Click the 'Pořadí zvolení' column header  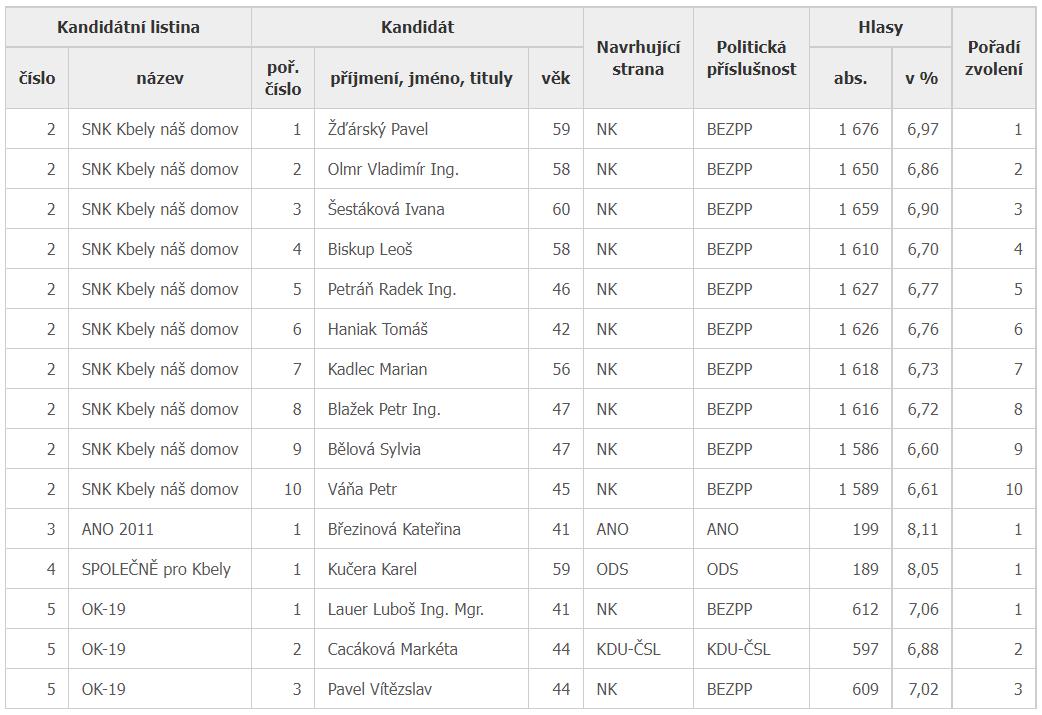tap(995, 58)
